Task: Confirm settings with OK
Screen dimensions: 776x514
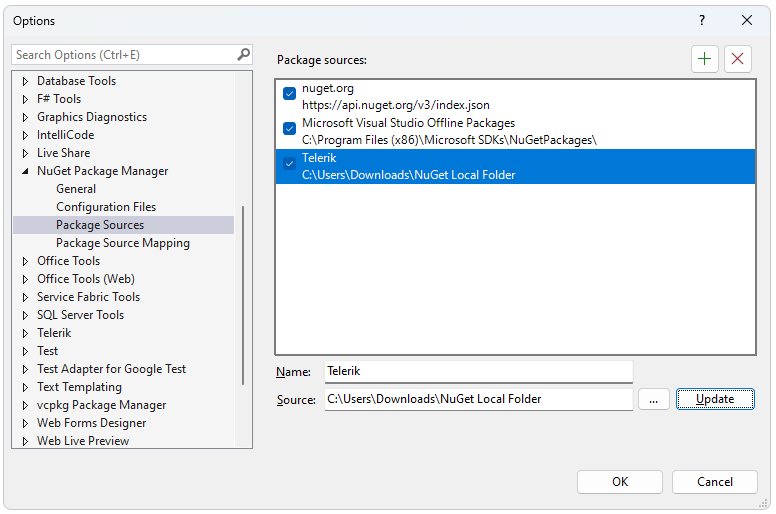Action: 620,482
